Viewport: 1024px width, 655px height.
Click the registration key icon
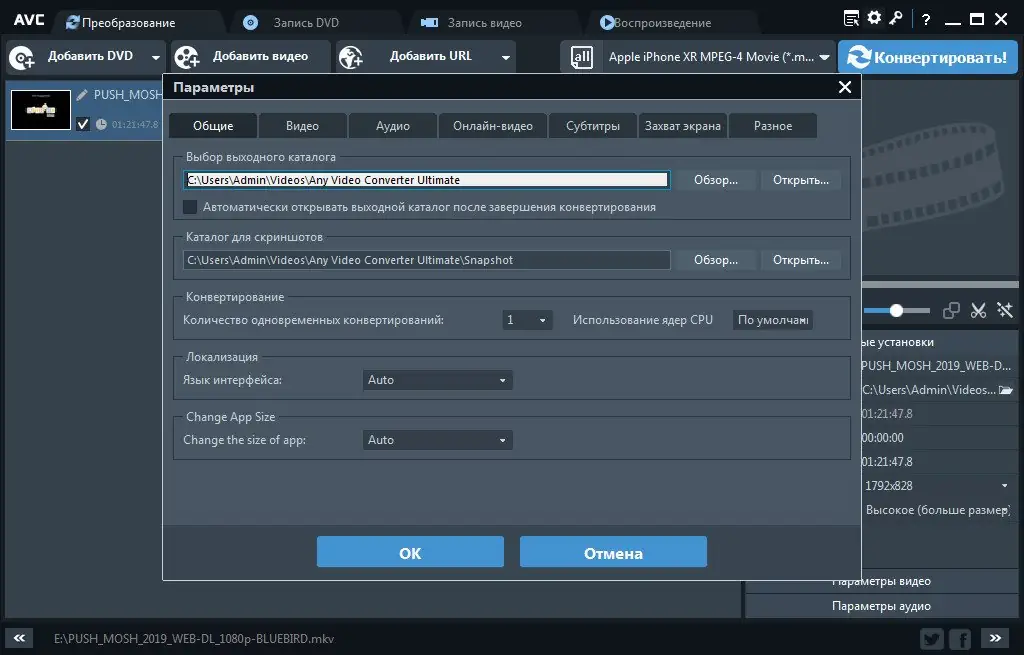[x=896, y=18]
